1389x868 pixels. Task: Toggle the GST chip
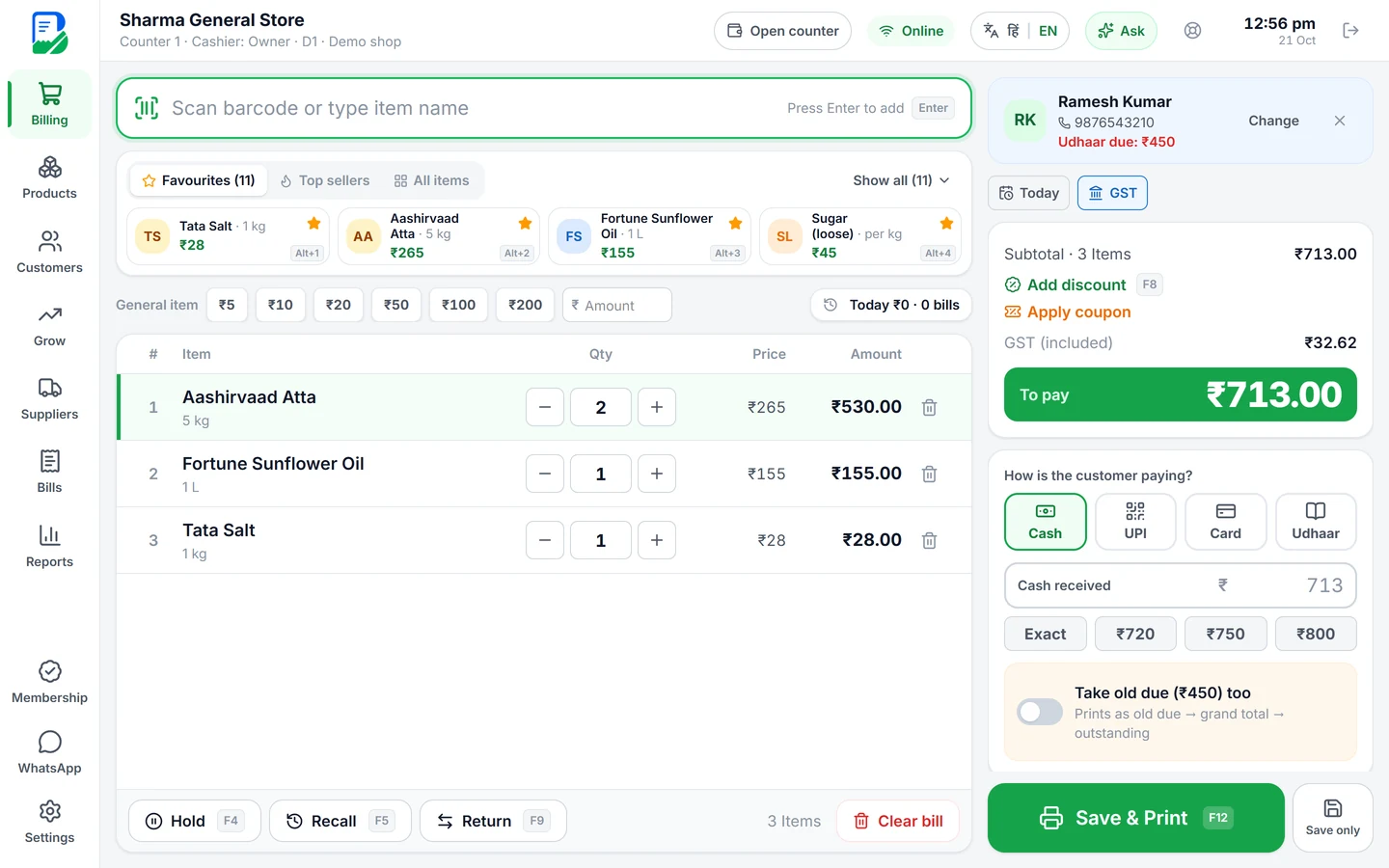(1112, 193)
